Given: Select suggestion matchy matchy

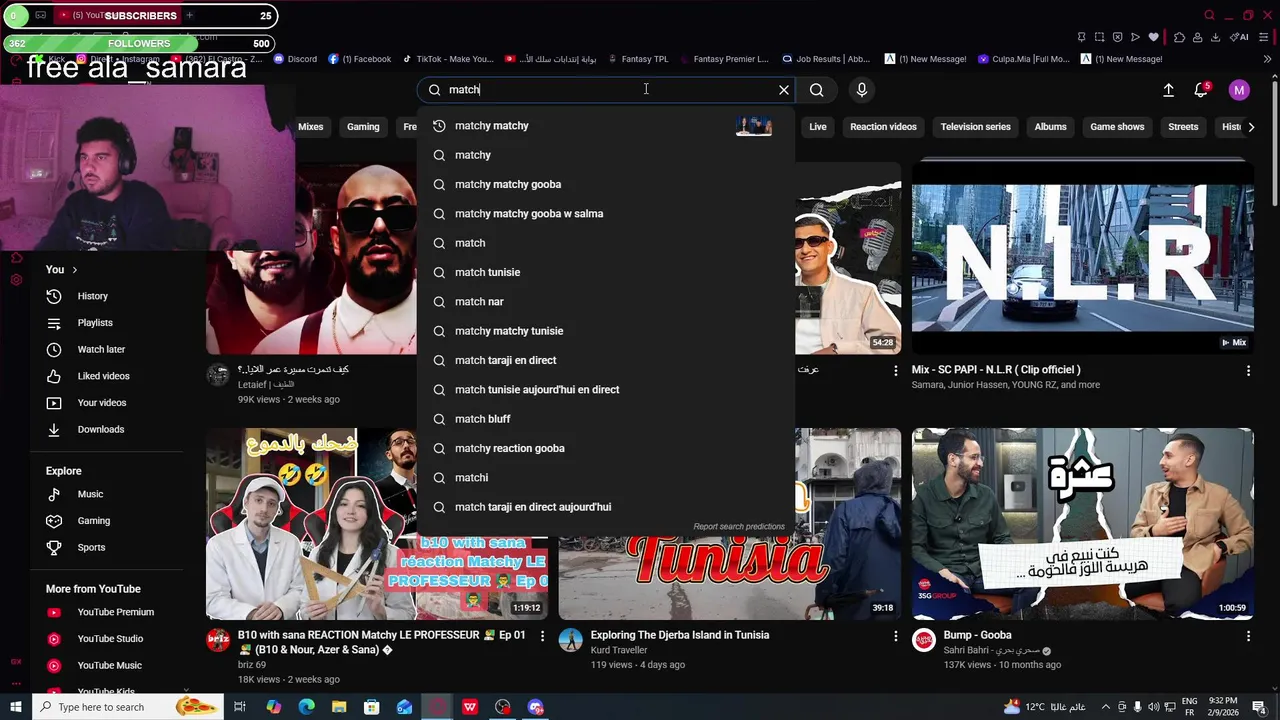Looking at the screenshot, I should (606, 126).
